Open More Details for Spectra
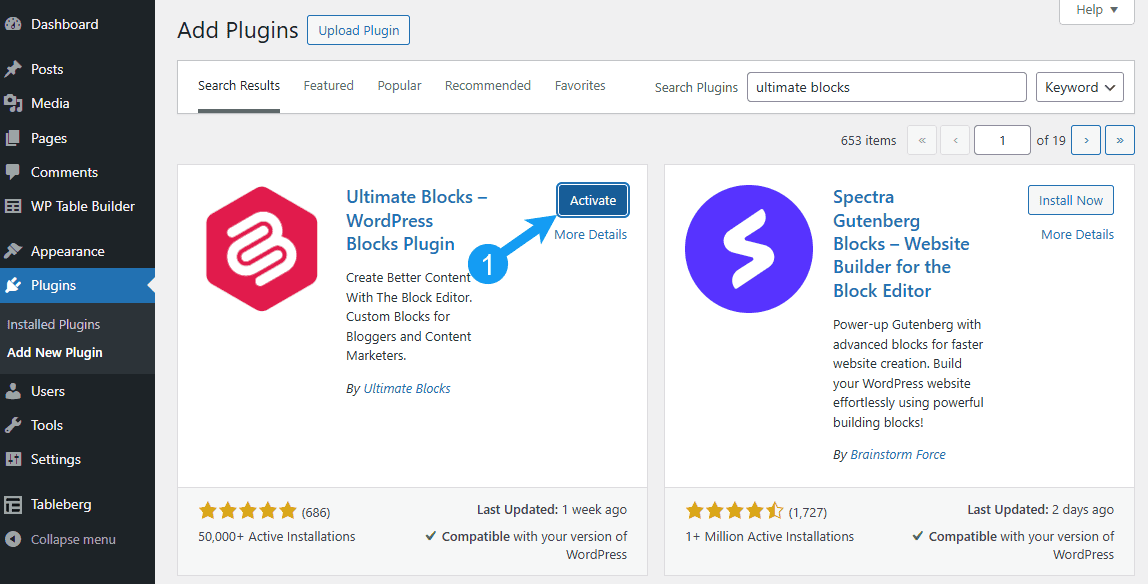This screenshot has width=1148, height=584. pos(1078,235)
